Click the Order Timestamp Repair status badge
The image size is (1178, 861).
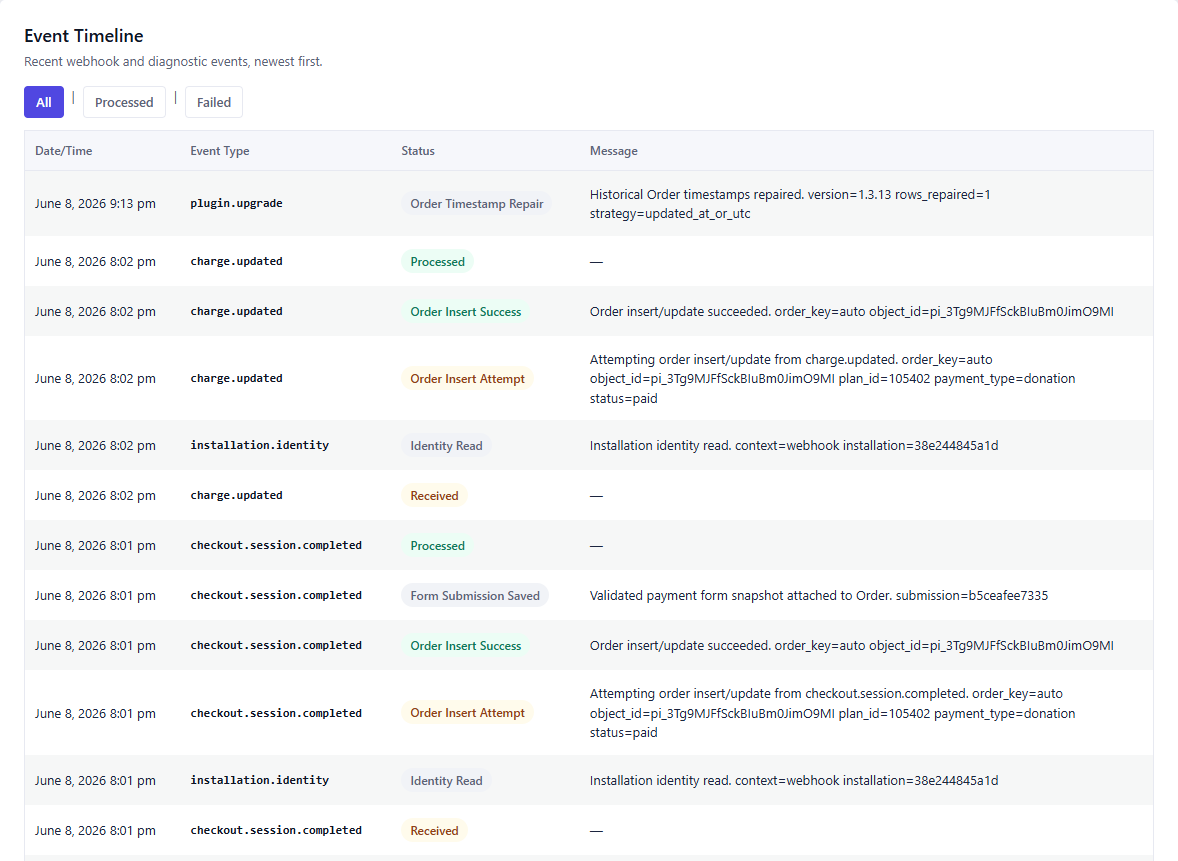click(476, 204)
